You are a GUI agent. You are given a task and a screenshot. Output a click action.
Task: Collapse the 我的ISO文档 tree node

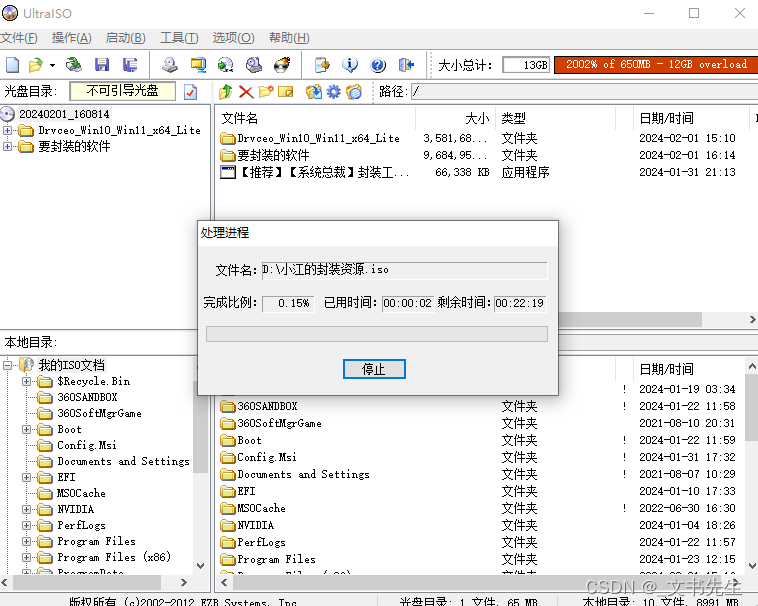coord(7,365)
